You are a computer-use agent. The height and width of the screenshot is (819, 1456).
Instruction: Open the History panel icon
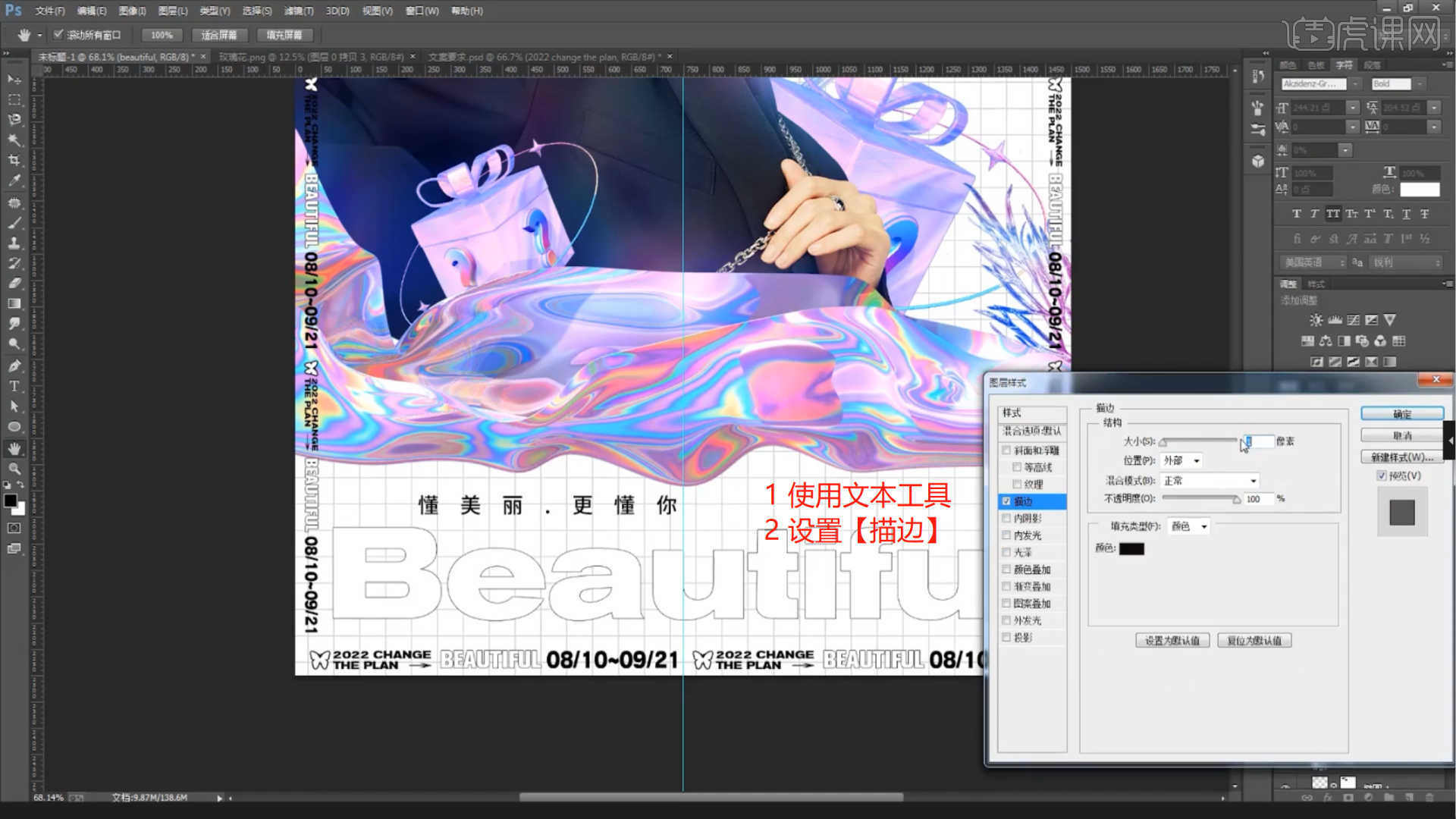click(1258, 77)
